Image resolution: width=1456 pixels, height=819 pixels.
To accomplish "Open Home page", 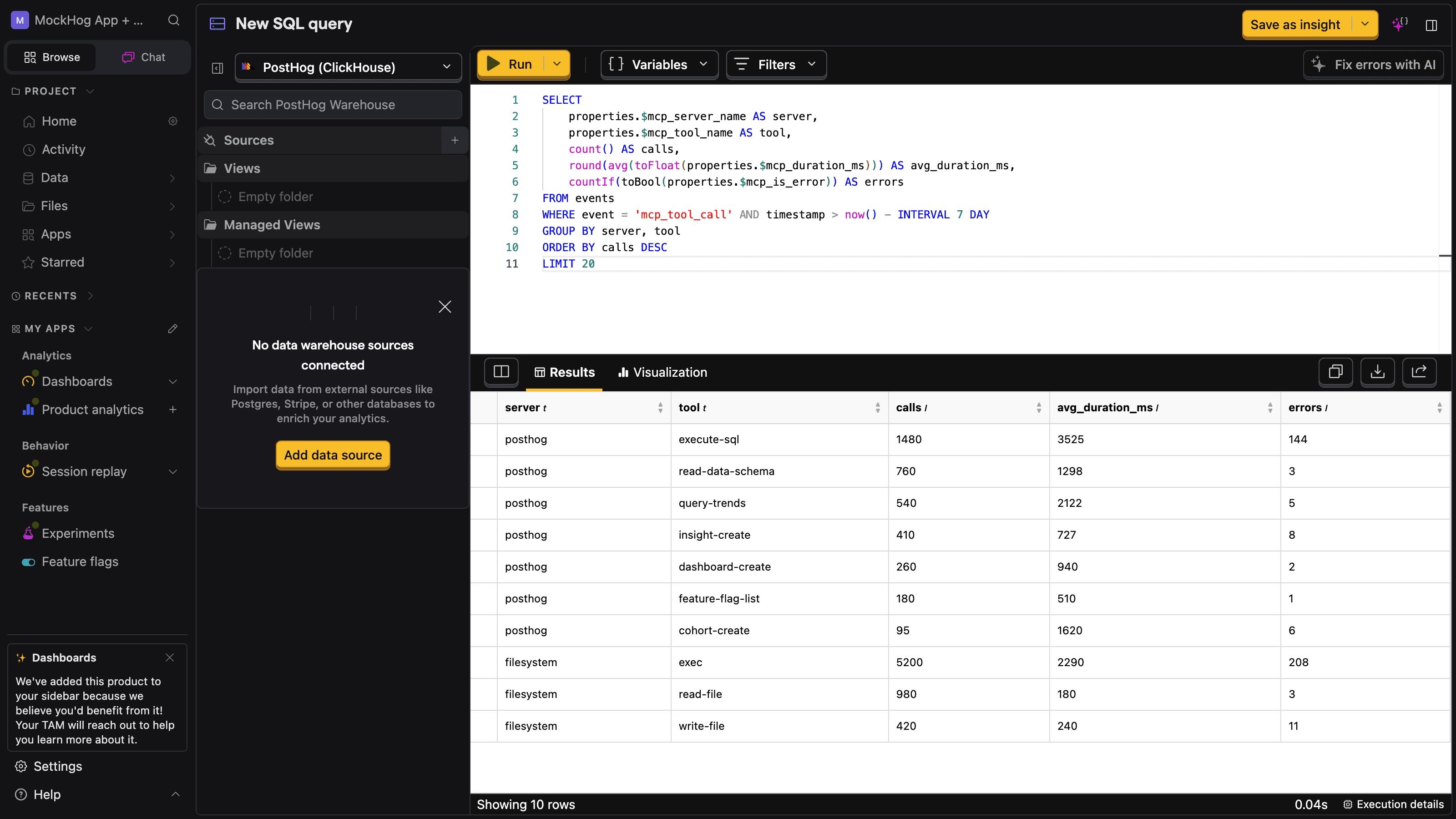I will click(x=59, y=121).
